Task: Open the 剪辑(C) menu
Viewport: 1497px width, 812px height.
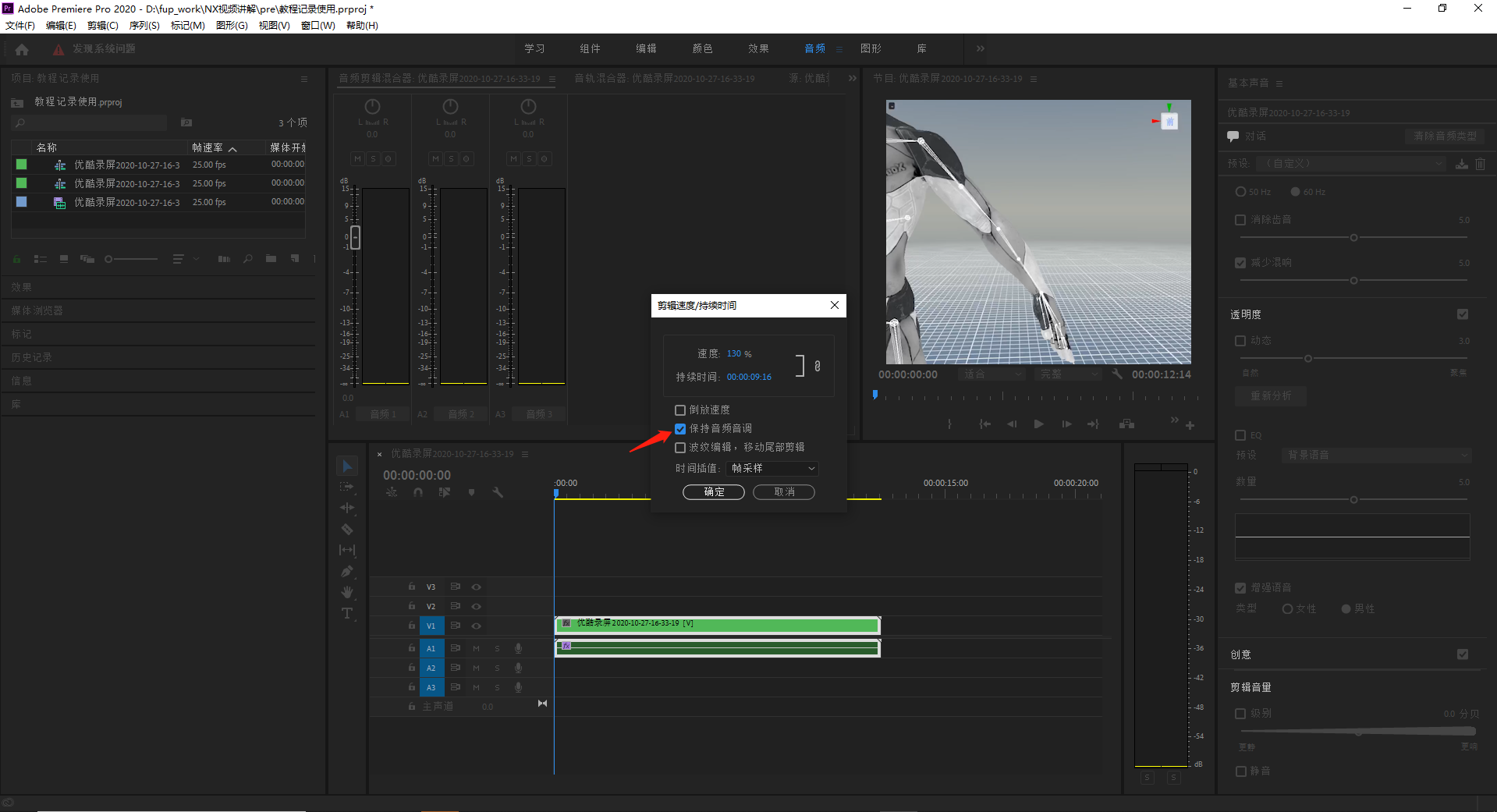Action: pyautogui.click(x=103, y=26)
